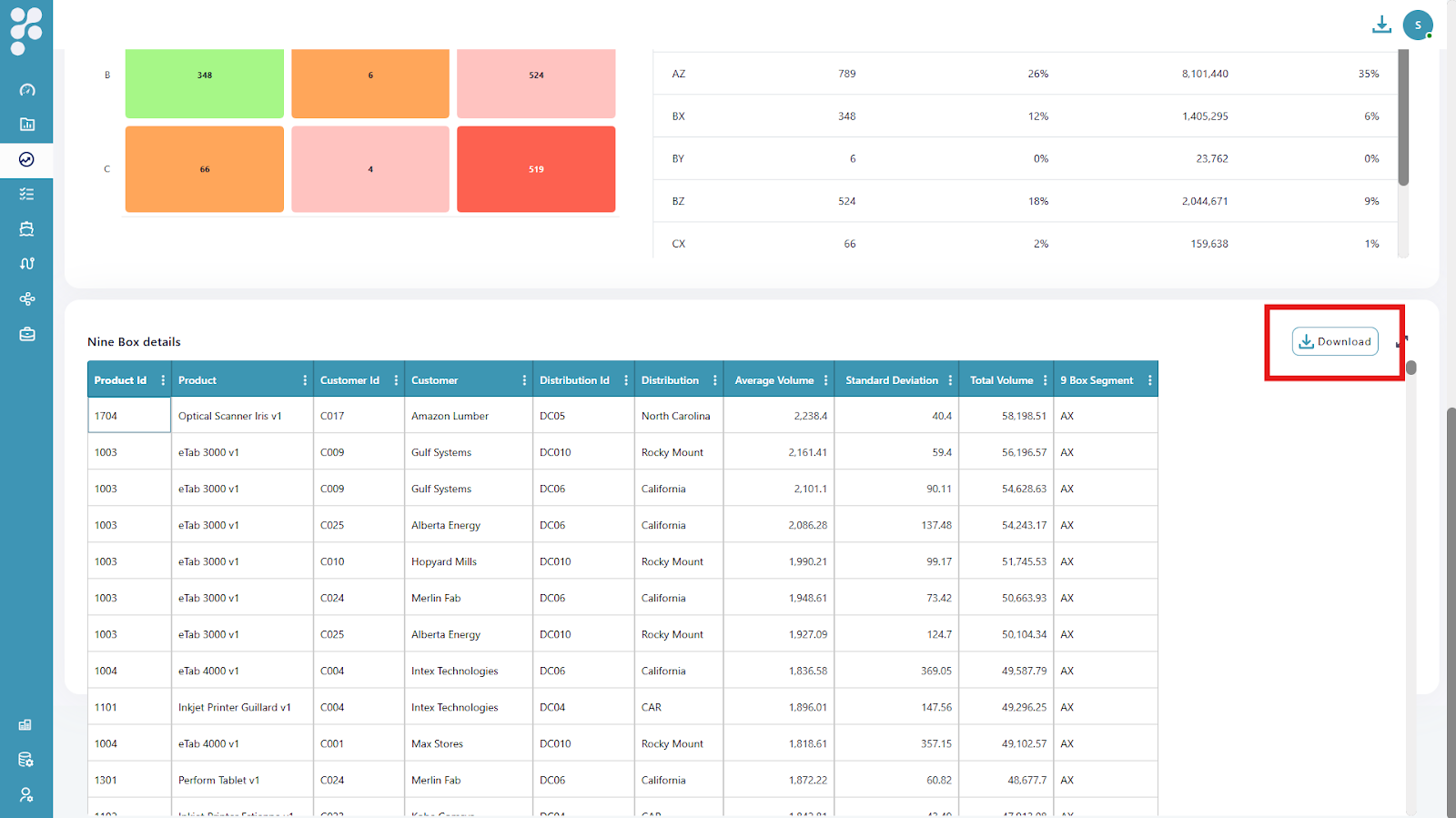1456x818 pixels.
Task: Click the Hopyard Mills customer cell
Action: pos(469,561)
